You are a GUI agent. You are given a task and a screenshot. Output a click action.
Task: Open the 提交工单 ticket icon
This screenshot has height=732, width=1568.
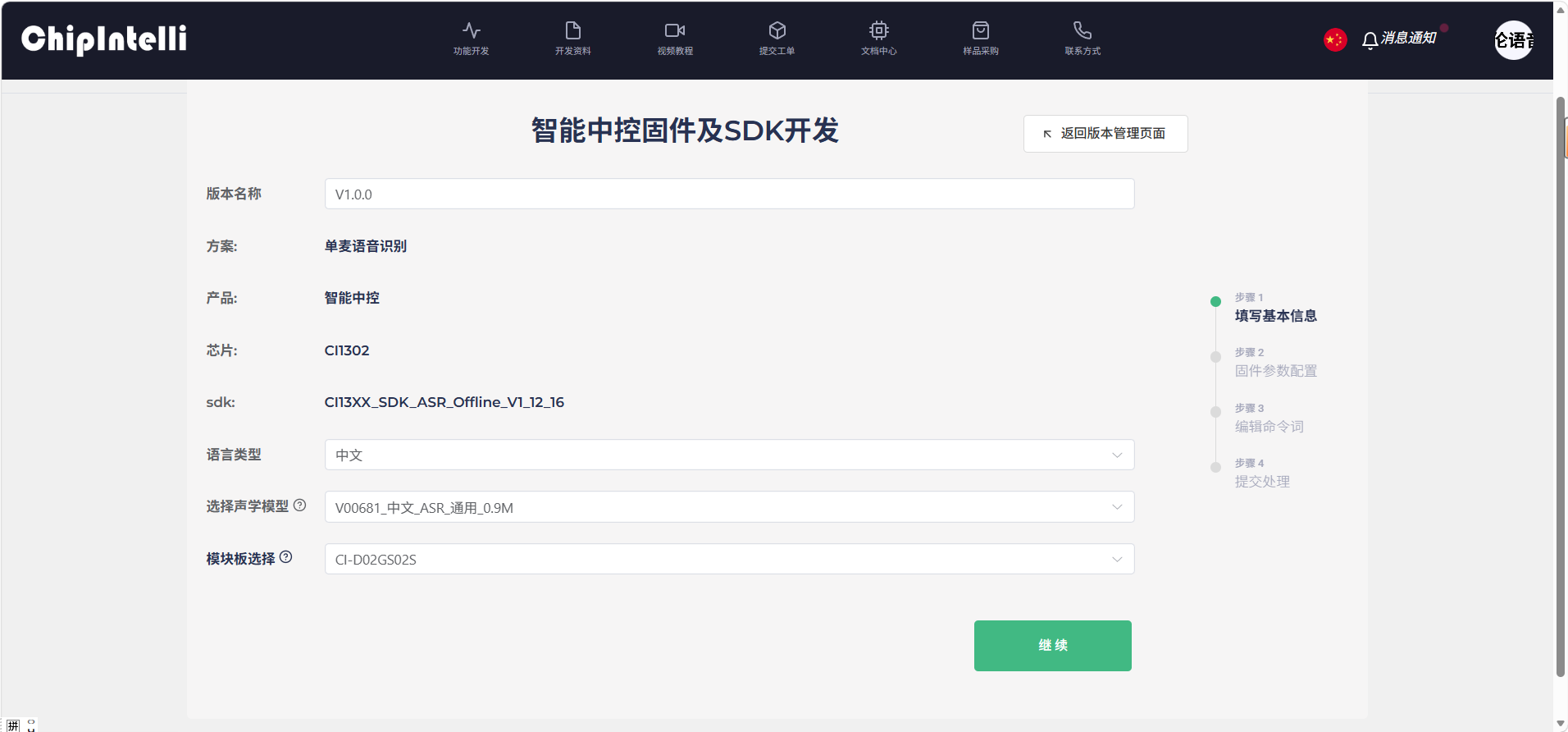tap(777, 31)
